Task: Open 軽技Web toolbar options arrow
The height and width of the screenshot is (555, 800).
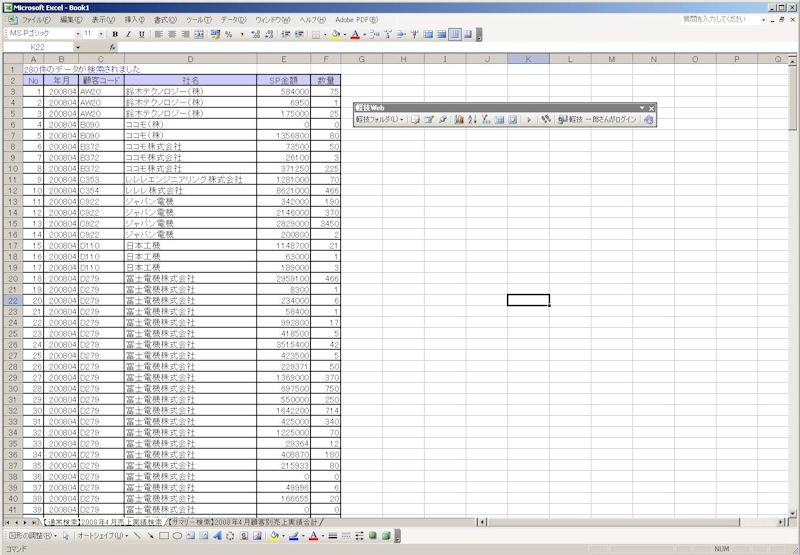Action: (642, 108)
